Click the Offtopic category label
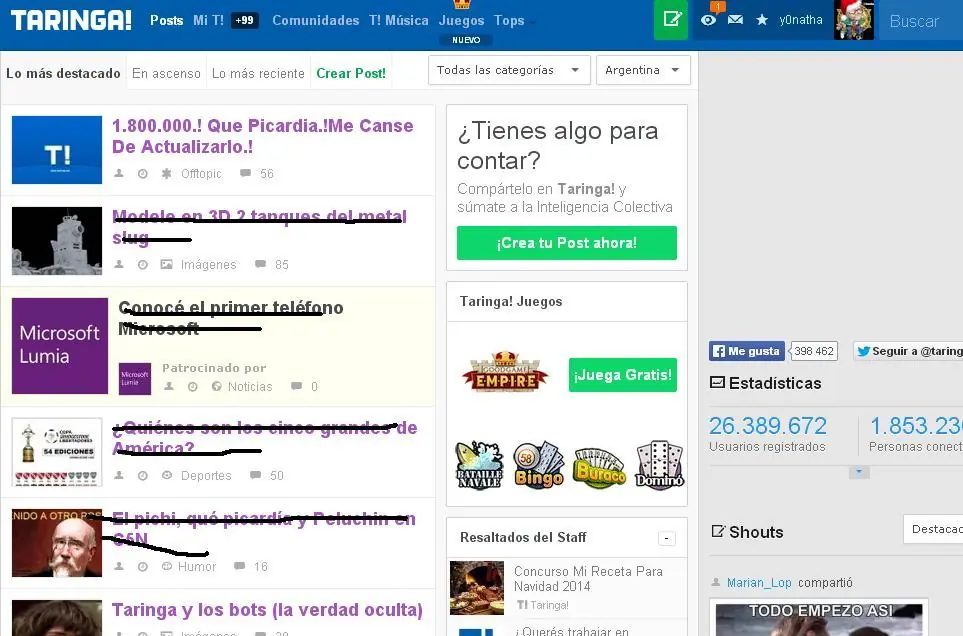963x636 pixels. coord(201,174)
